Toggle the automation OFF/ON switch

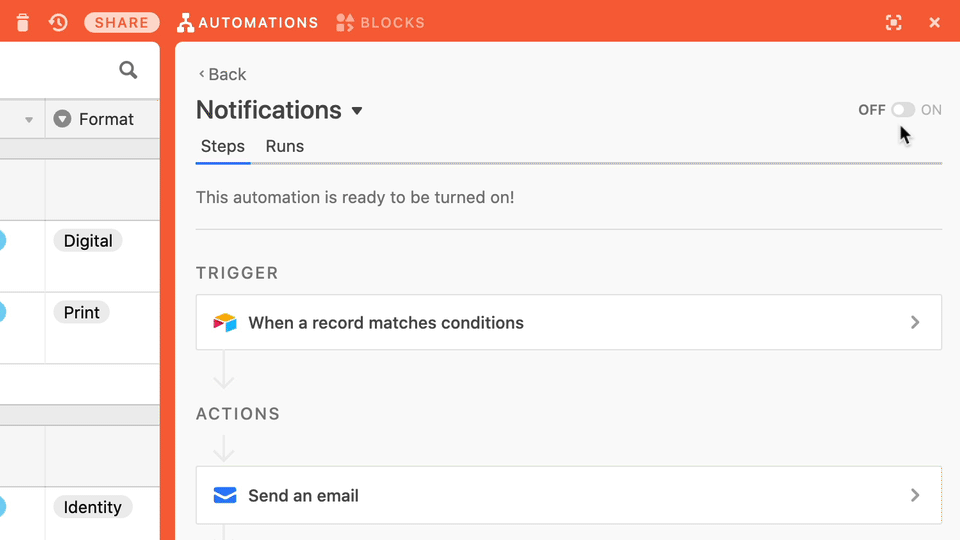coord(902,110)
